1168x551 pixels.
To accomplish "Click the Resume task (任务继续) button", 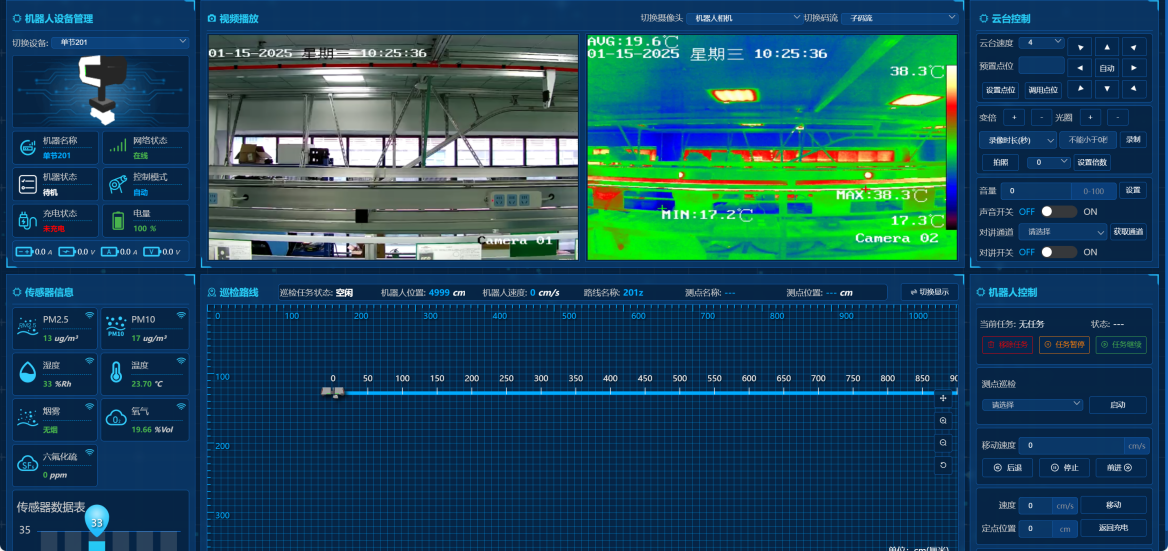I will pos(1121,345).
